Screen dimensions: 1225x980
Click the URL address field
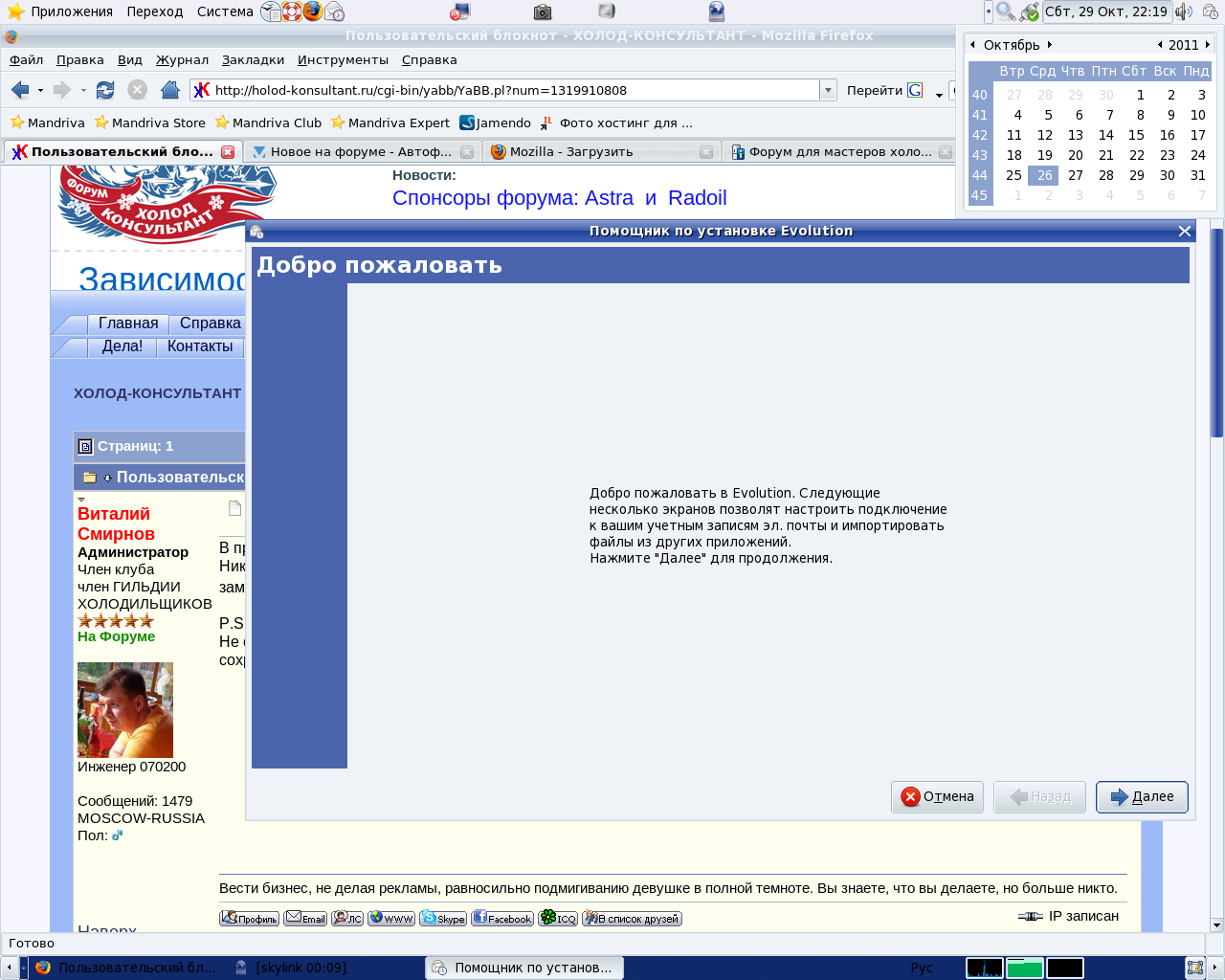pyautogui.click(x=515, y=90)
